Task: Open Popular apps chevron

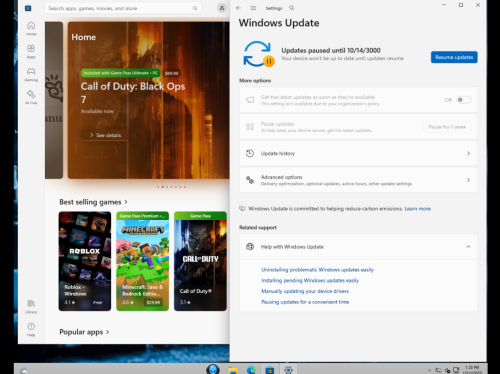Action: point(108,332)
